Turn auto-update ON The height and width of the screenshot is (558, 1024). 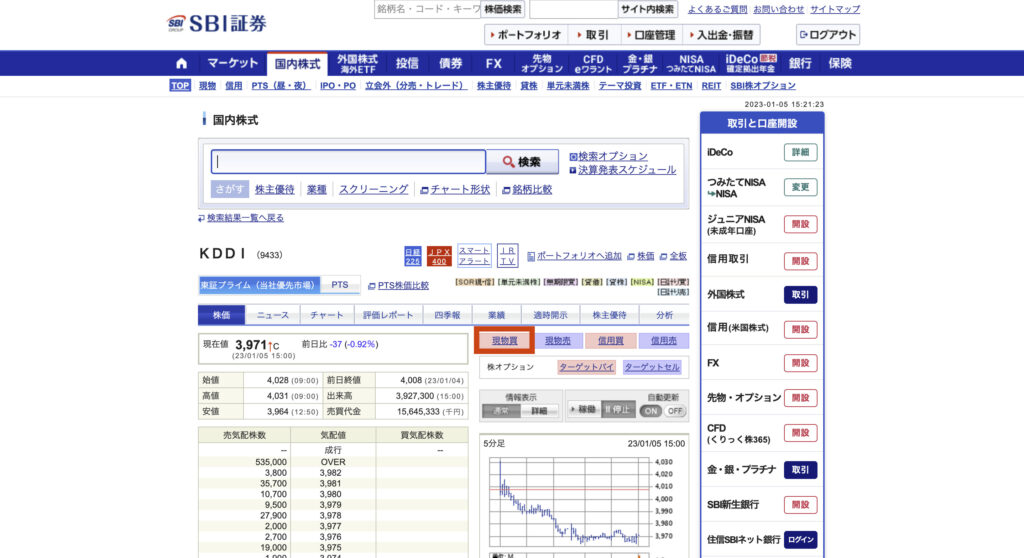(650, 411)
